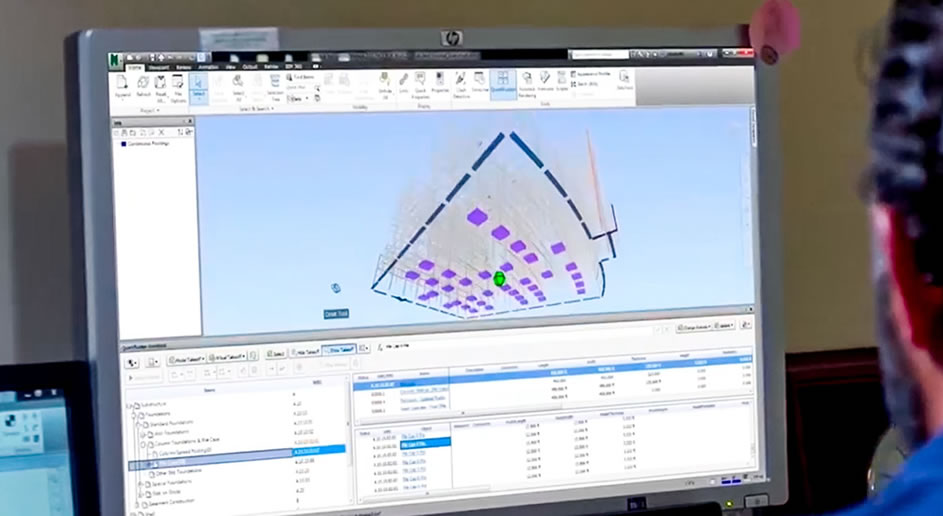Screen dimensions: 943x516
Task: Open the Selection Tree window
Action: 274,87
